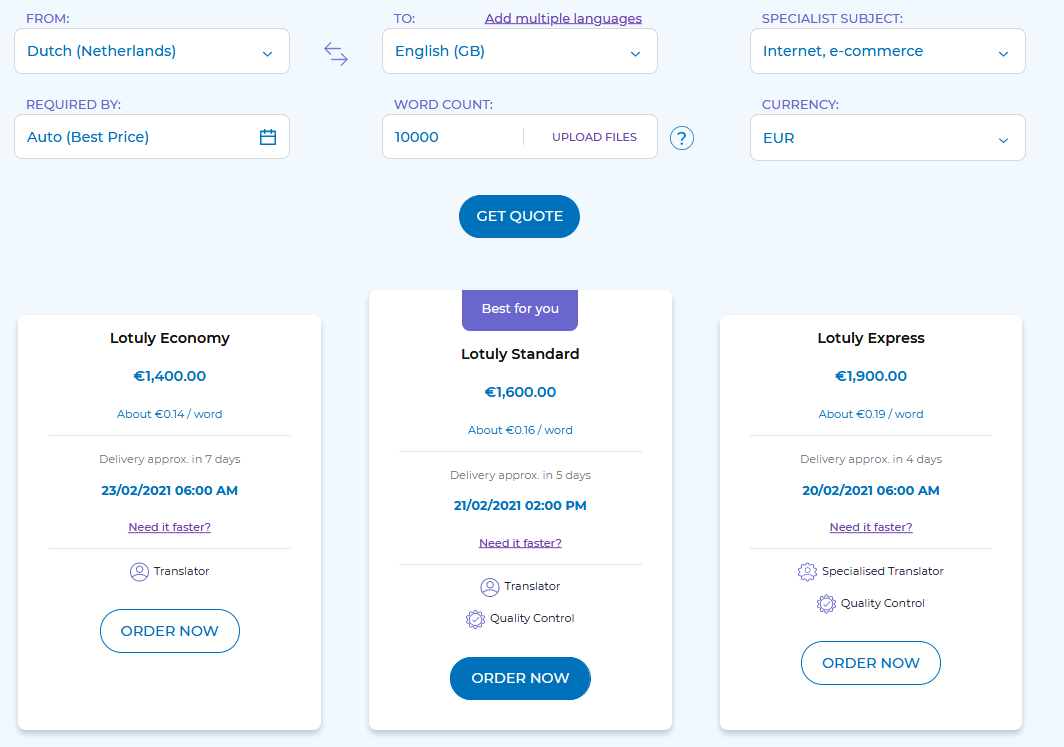Image resolution: width=1064 pixels, height=747 pixels.
Task: Click word count field showing 10000
Action: point(453,136)
